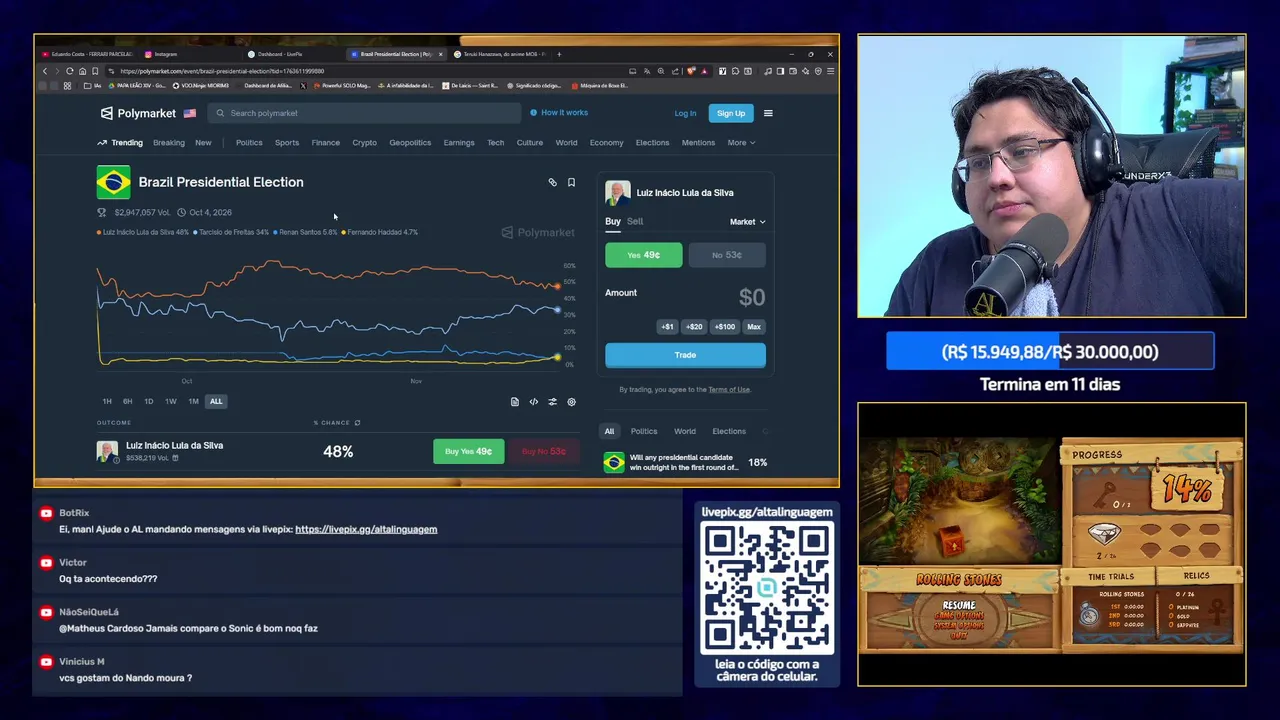Open the Geopolitics category
The image size is (1280, 720).
410,143
